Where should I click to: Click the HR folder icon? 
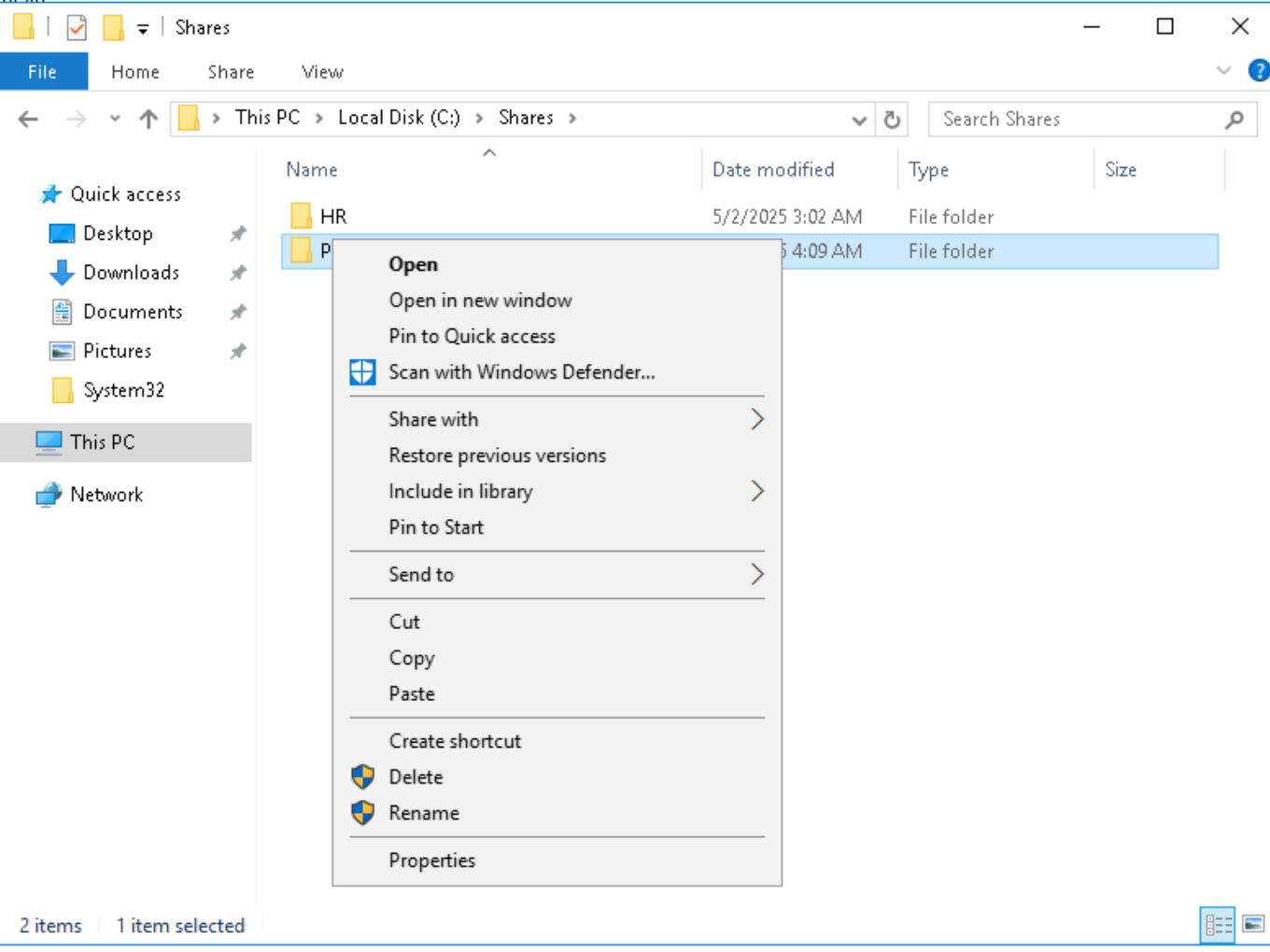[x=301, y=217]
